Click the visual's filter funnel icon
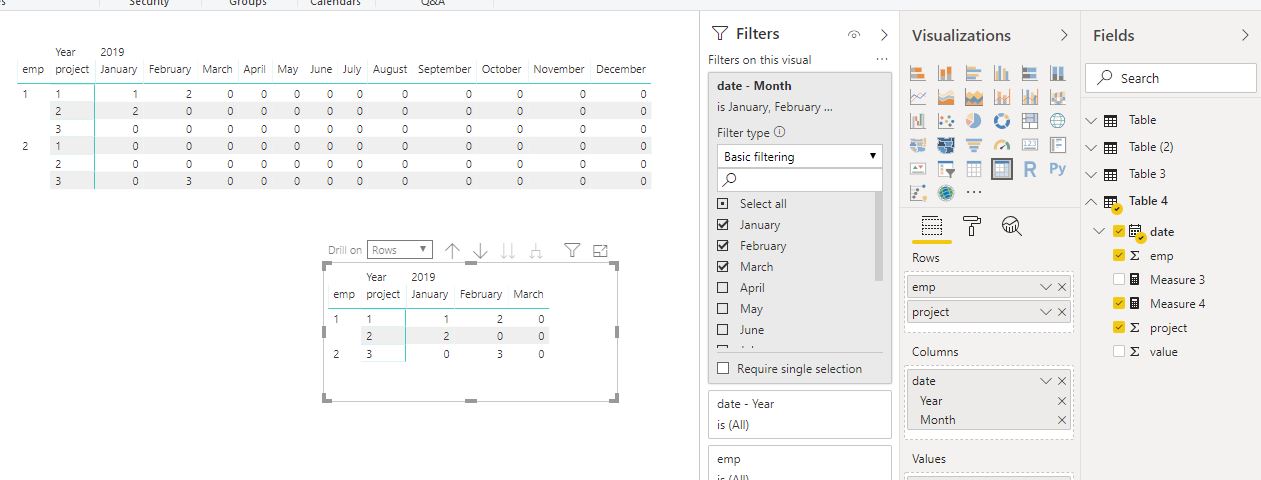The width and height of the screenshot is (1261, 480). tap(572, 250)
